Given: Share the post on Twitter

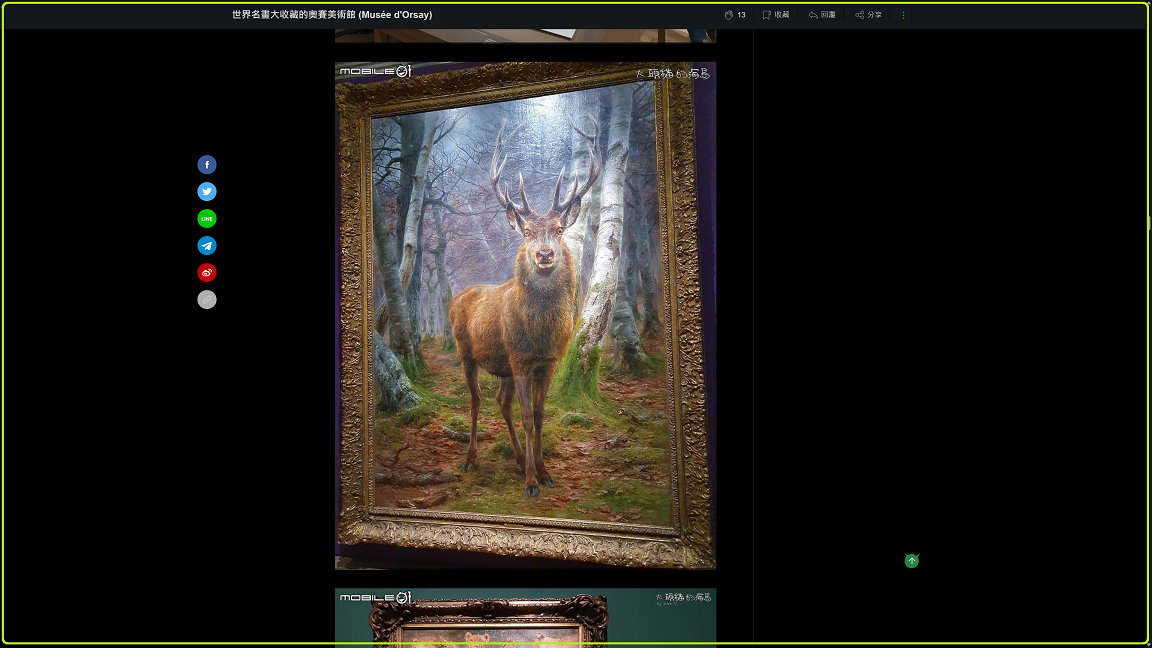Looking at the screenshot, I should 206,192.
